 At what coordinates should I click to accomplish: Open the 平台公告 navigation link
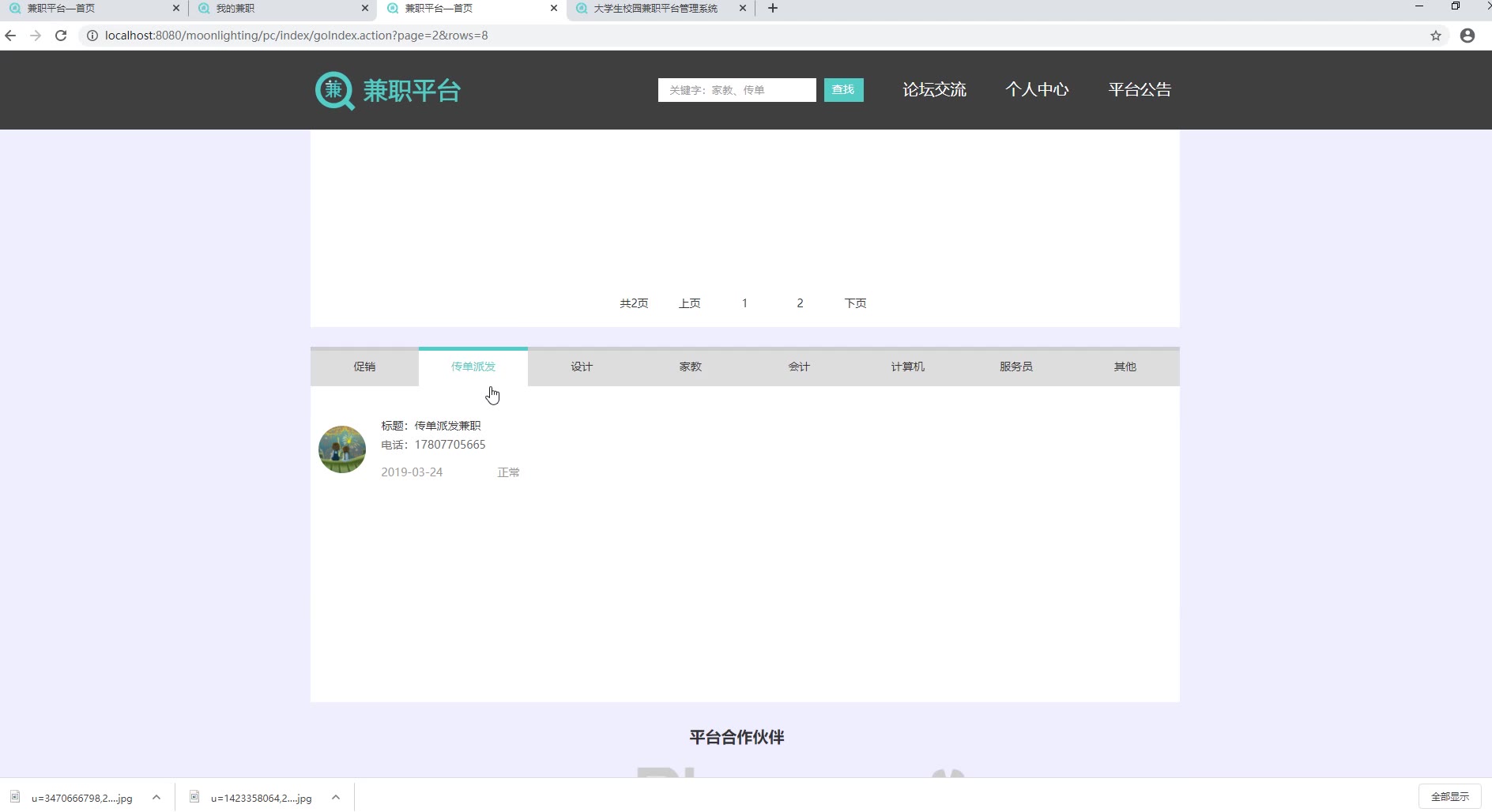pos(1140,89)
